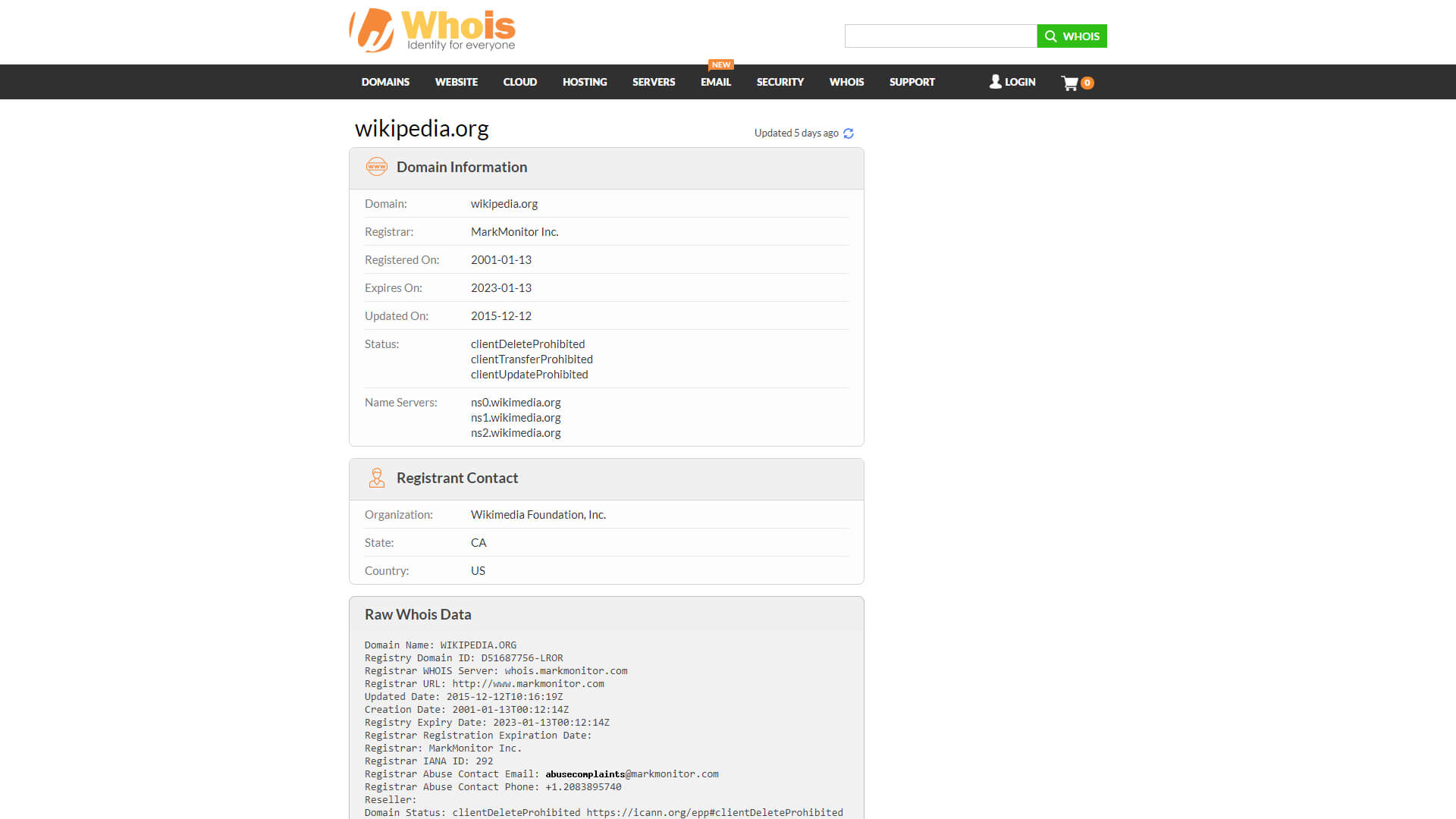The image size is (1456, 819).
Task: Click the WHOIS search button icon
Action: tap(1050, 35)
